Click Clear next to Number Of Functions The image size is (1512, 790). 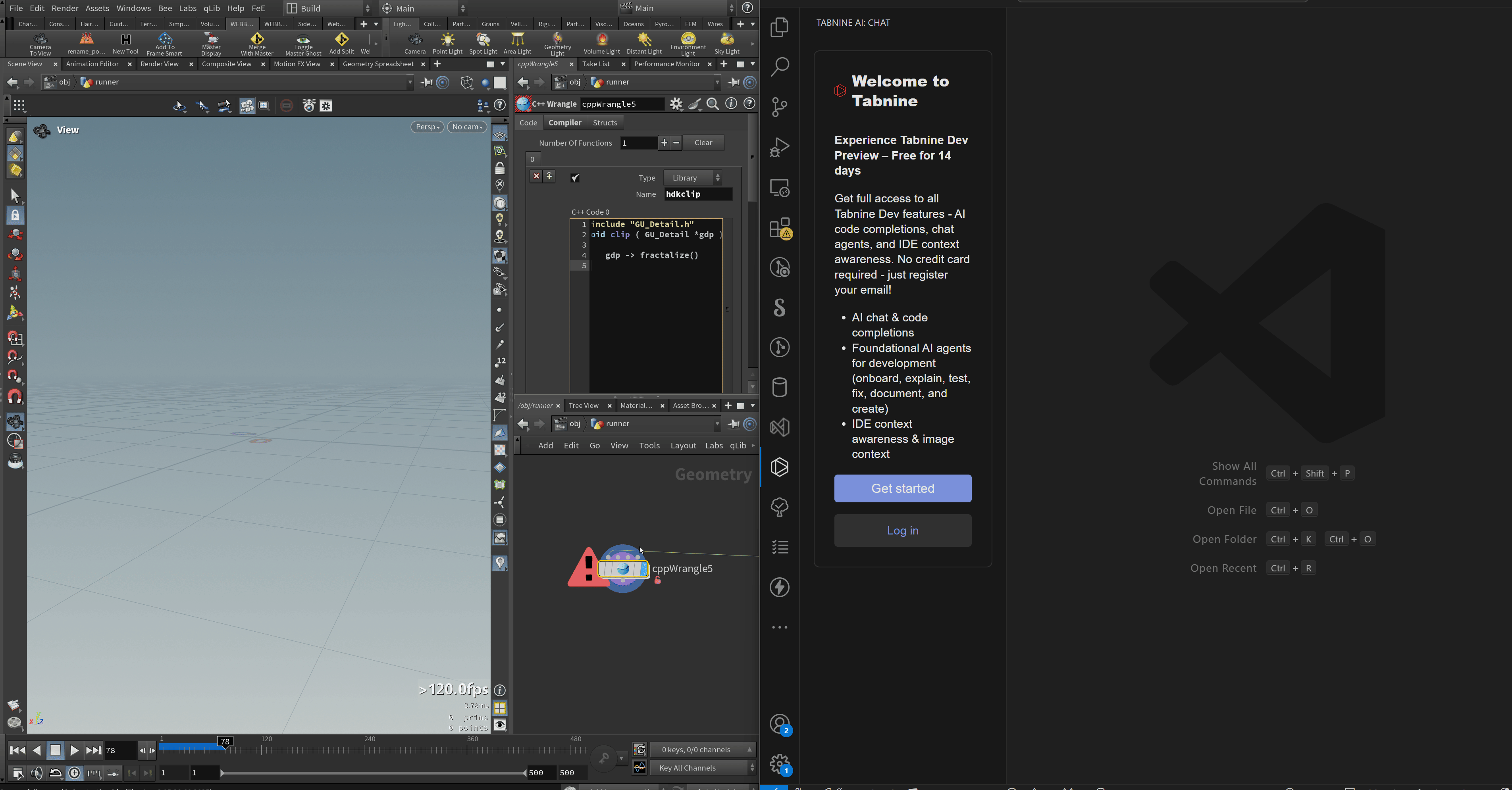point(703,142)
